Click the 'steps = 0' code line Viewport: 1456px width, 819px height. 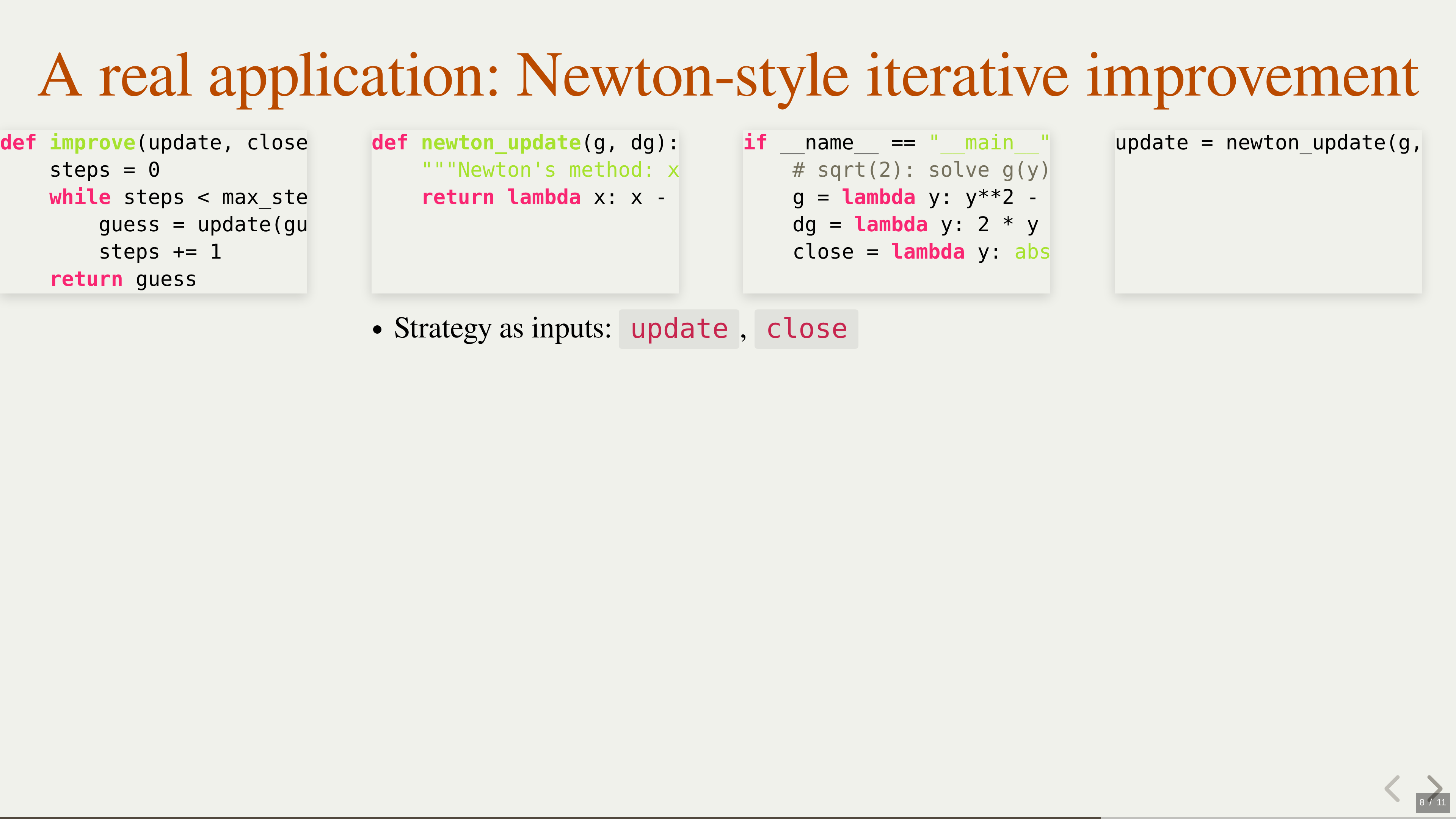click(x=105, y=170)
